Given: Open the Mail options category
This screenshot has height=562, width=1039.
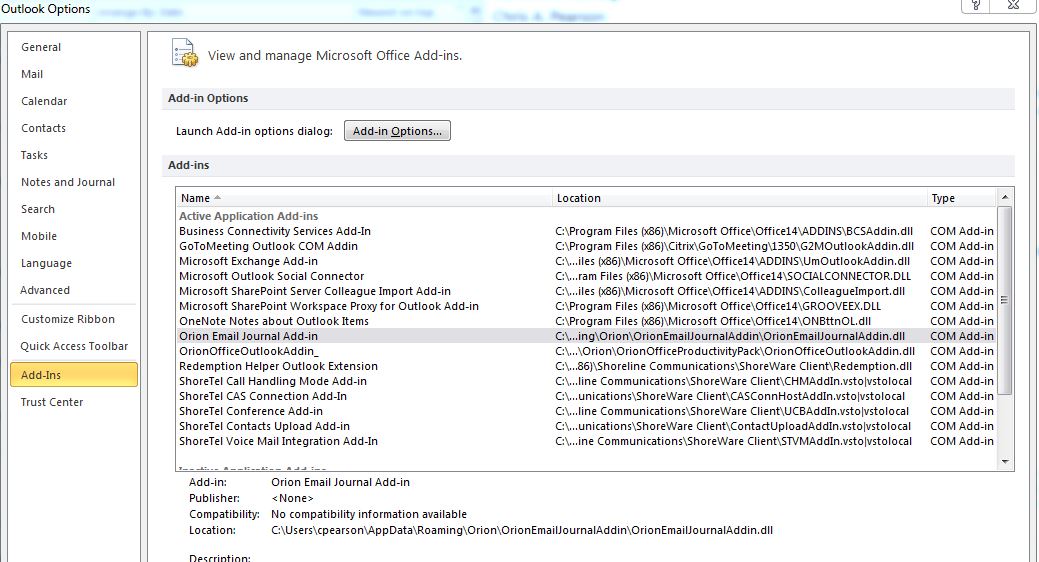Looking at the screenshot, I should point(32,74).
